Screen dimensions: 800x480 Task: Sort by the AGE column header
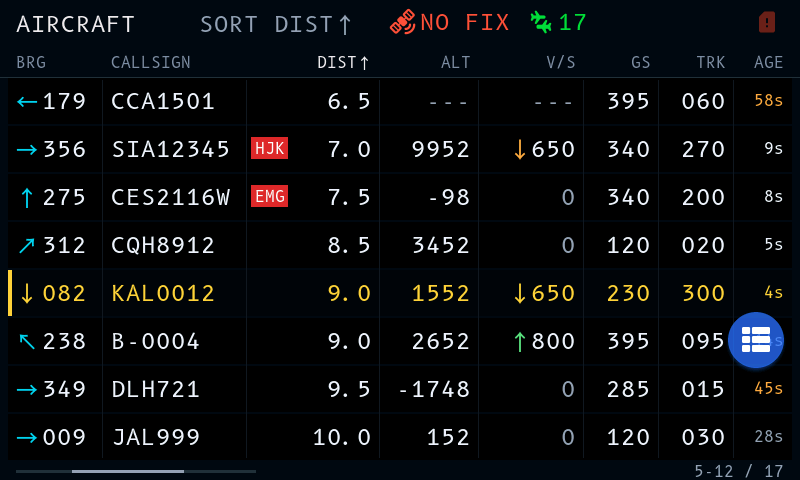point(768,62)
